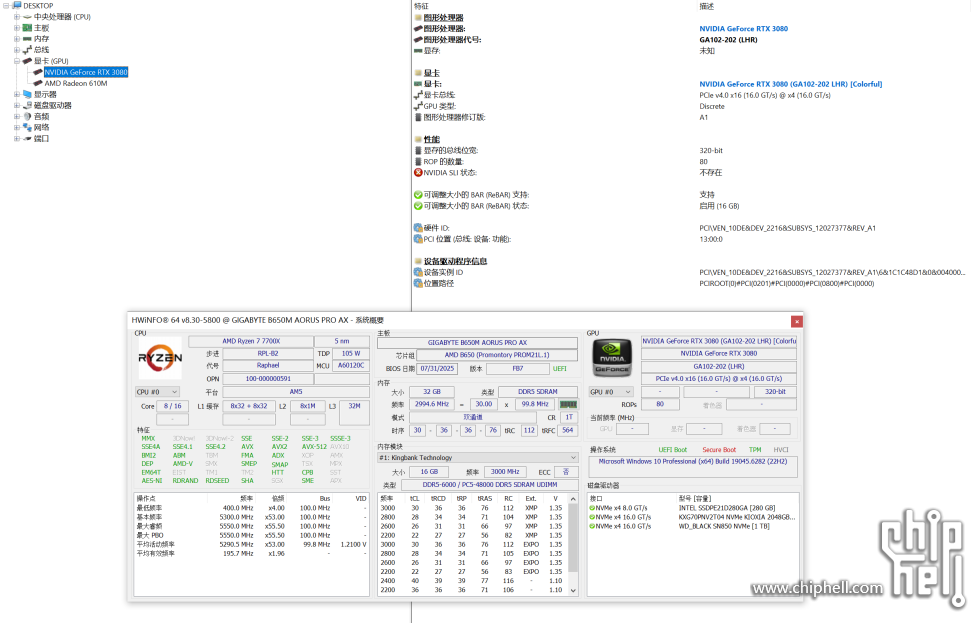Collapse the 显卡 (GPU) tree node
This screenshot has height=623, width=979.
click(17, 61)
